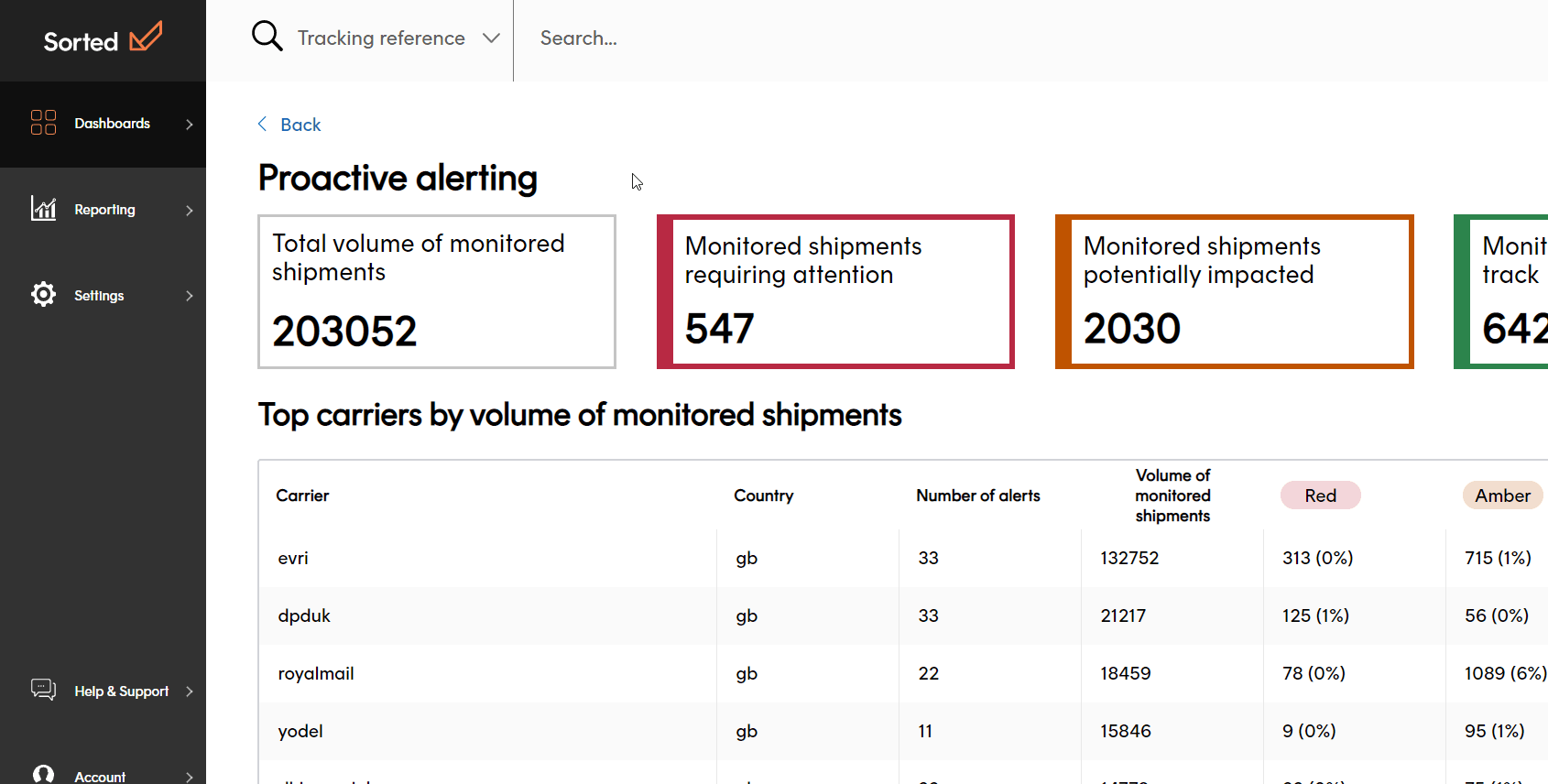Open the potentially impacted shipments card
Screen dimensions: 1548x784
[1234, 291]
